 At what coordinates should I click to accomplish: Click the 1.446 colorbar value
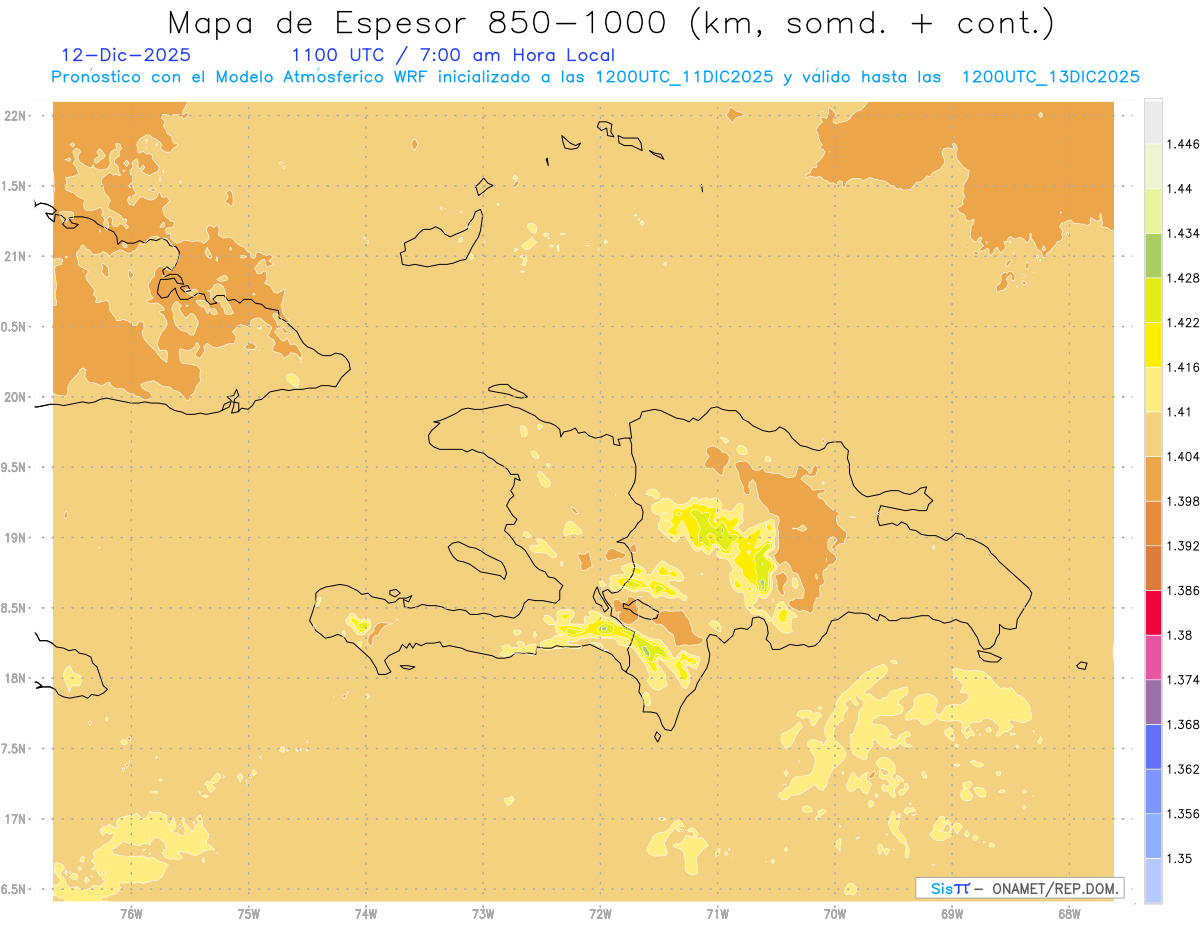tap(1183, 144)
